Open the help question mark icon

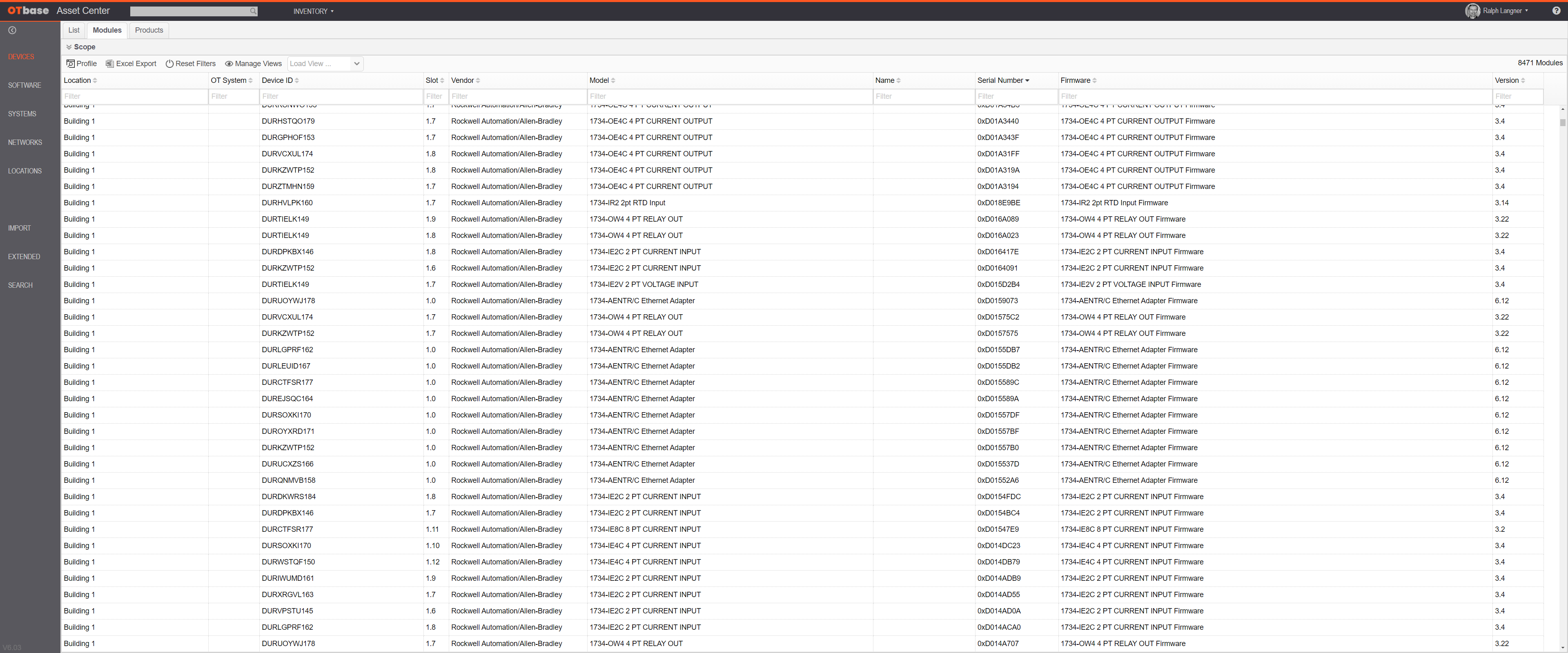coord(1556,10)
